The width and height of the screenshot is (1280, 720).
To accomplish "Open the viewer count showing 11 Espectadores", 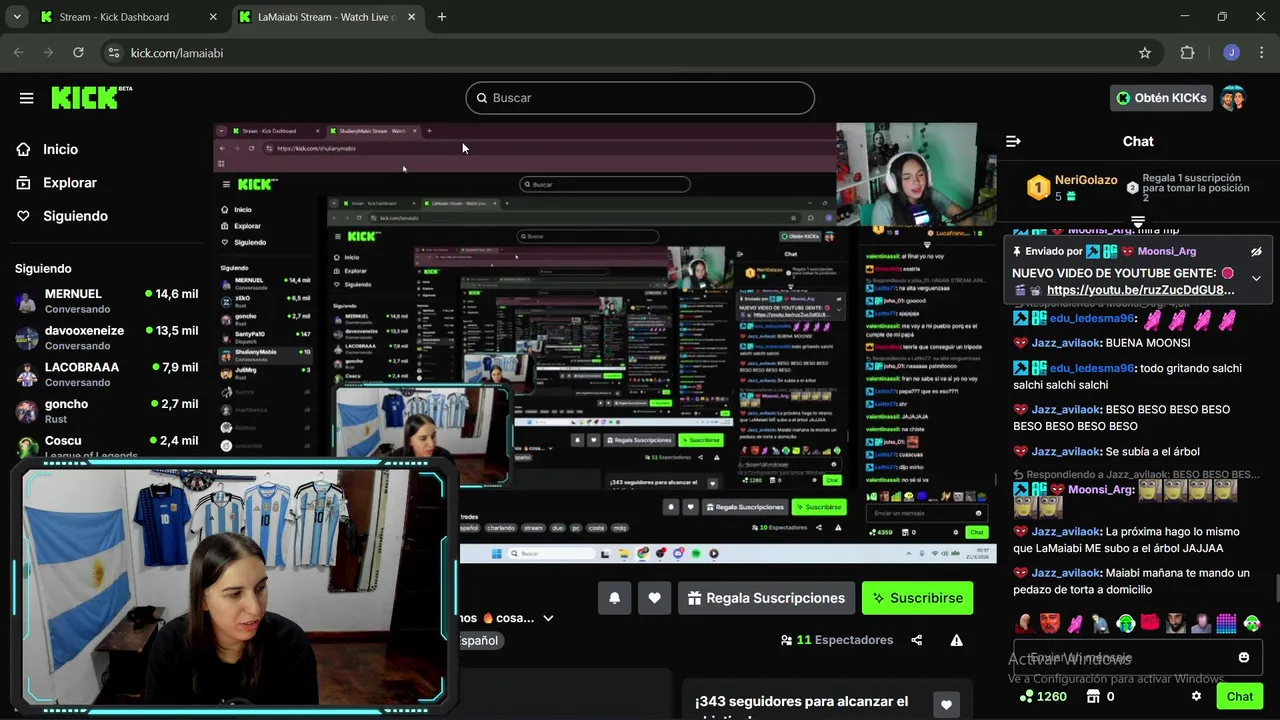I will point(836,640).
